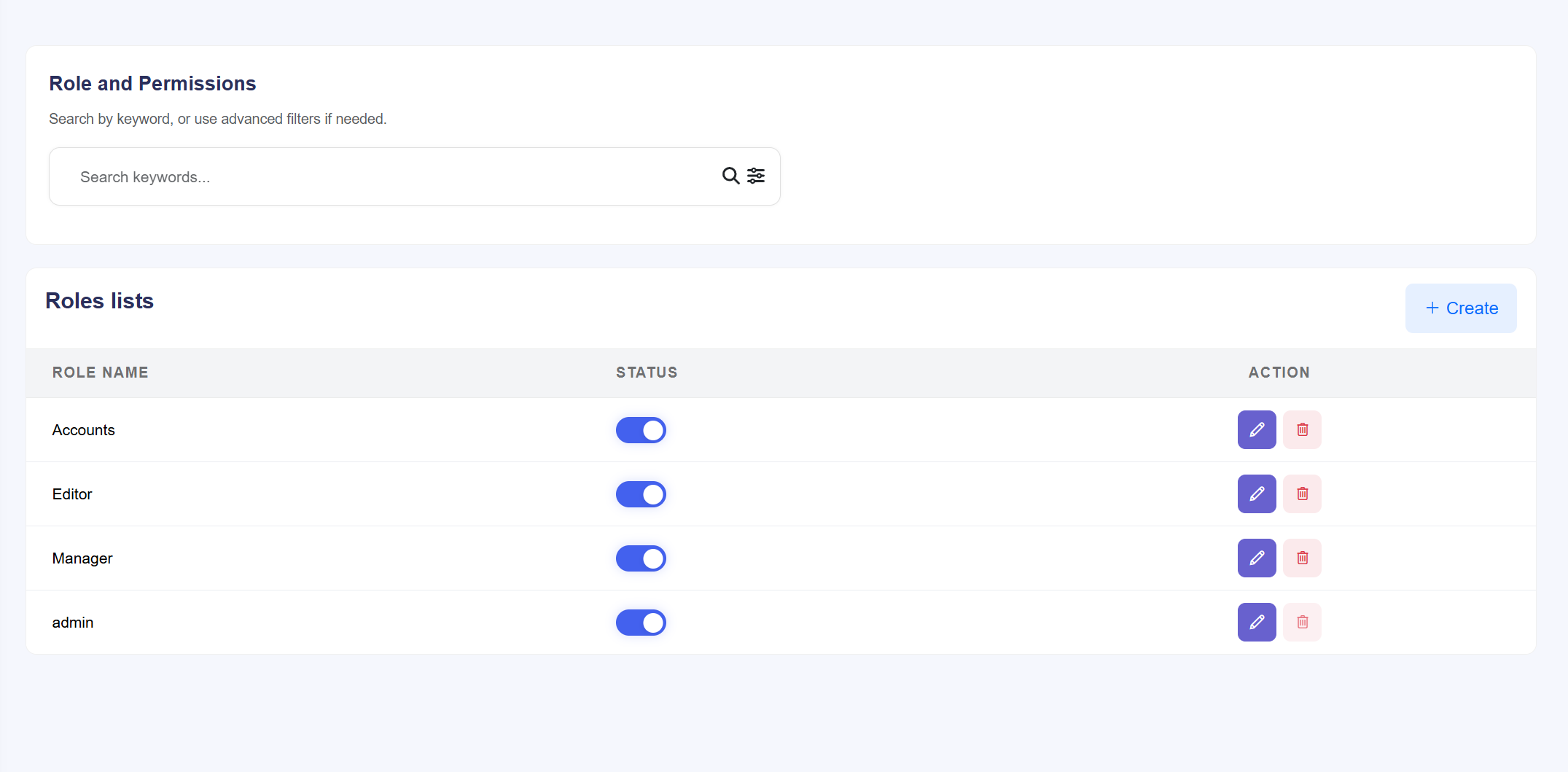Open the advanced filters icon

(x=756, y=176)
